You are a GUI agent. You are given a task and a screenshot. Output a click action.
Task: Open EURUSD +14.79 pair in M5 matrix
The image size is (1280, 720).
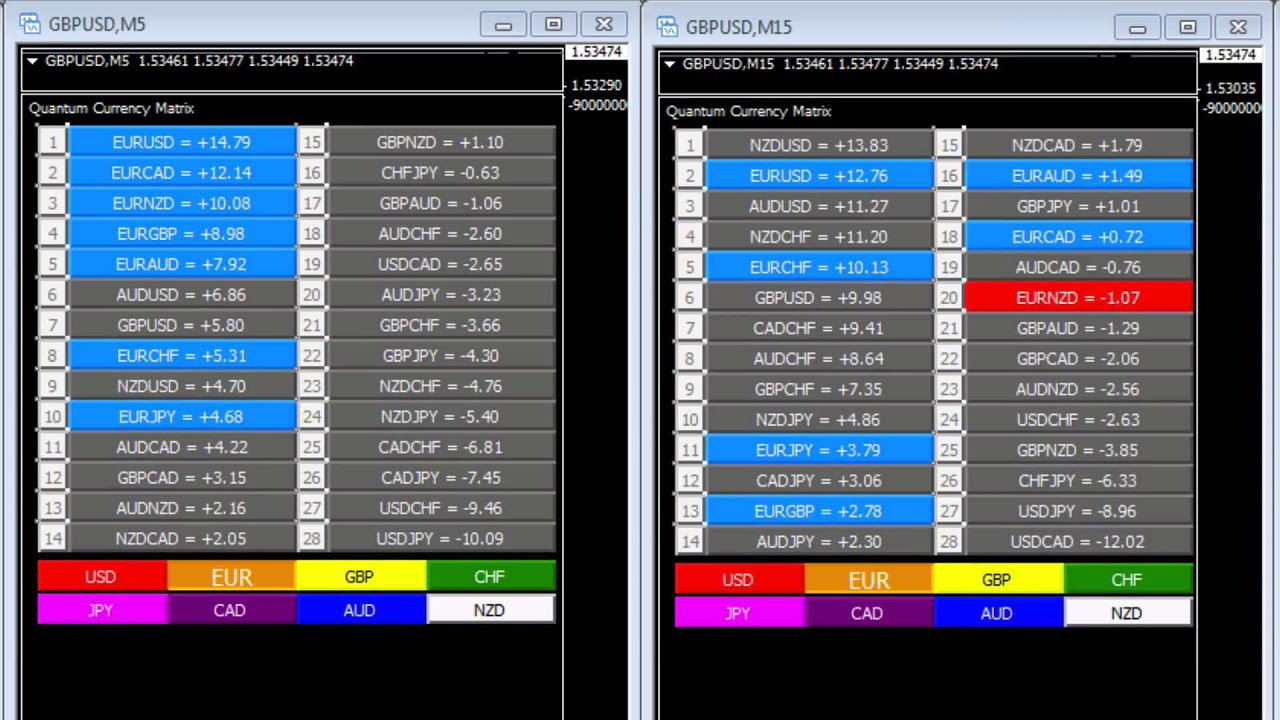(182, 143)
